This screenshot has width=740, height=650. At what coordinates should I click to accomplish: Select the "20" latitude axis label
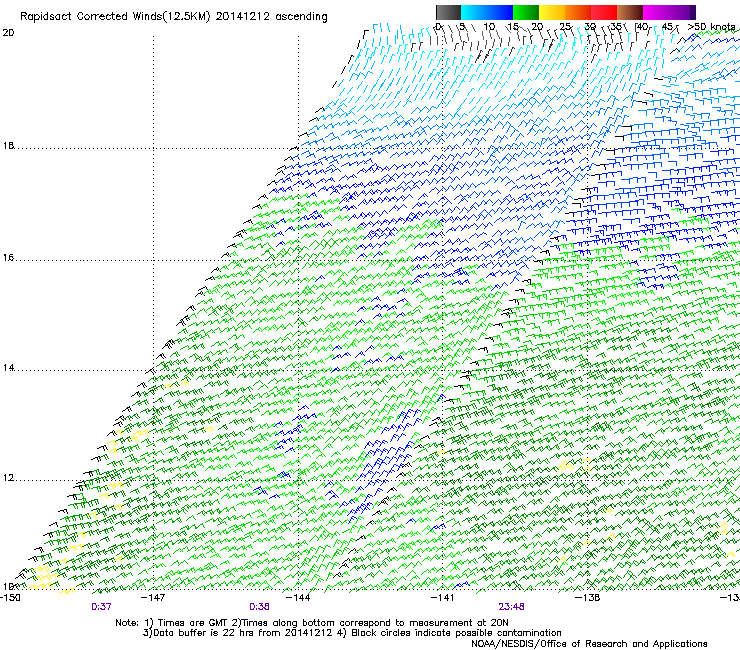click(x=8, y=33)
